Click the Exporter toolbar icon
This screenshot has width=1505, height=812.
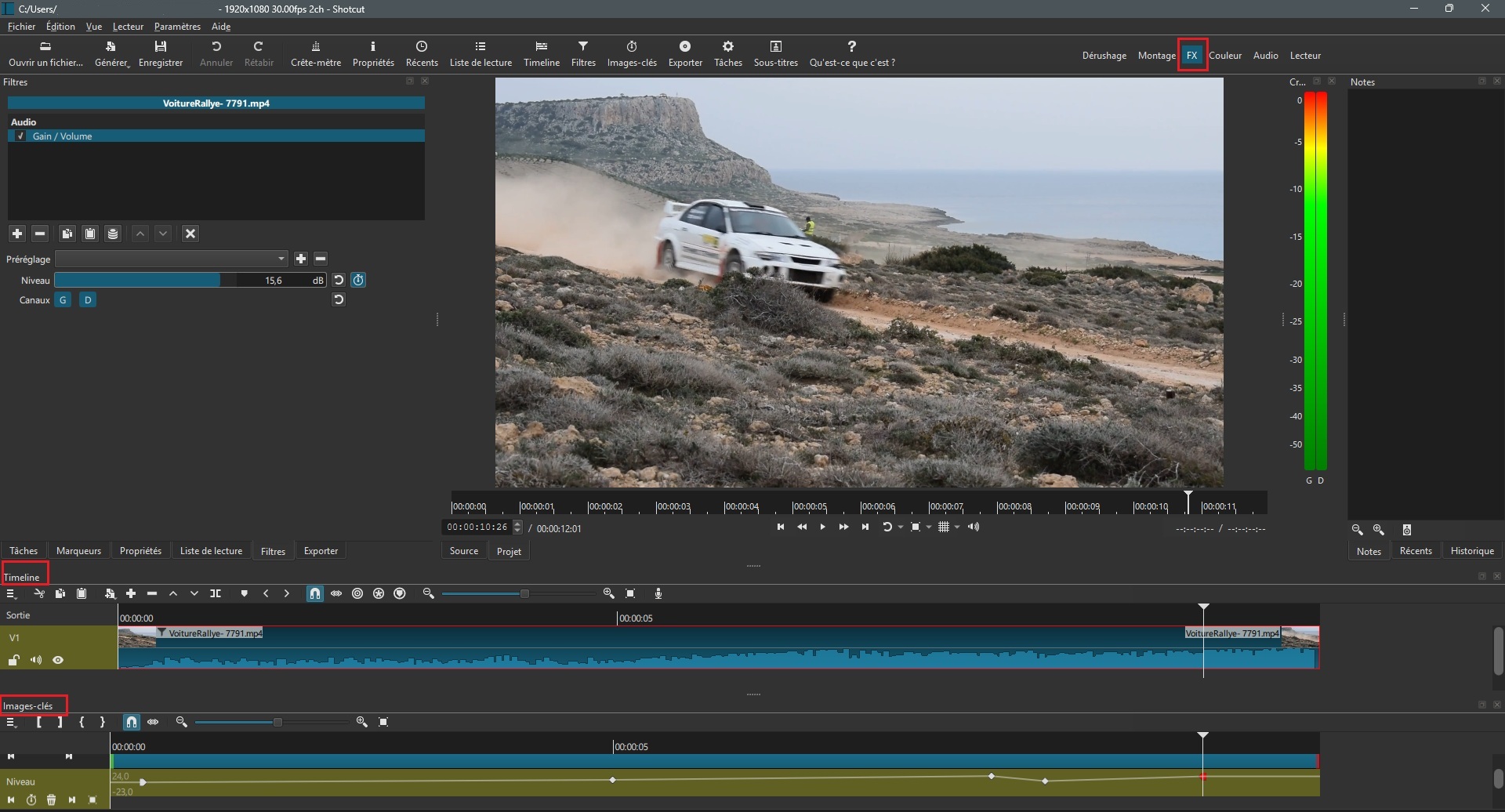(684, 53)
